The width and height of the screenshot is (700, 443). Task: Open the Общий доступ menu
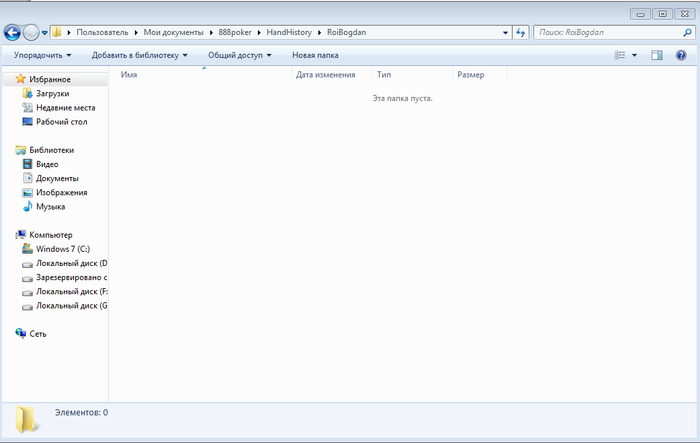(x=240, y=55)
